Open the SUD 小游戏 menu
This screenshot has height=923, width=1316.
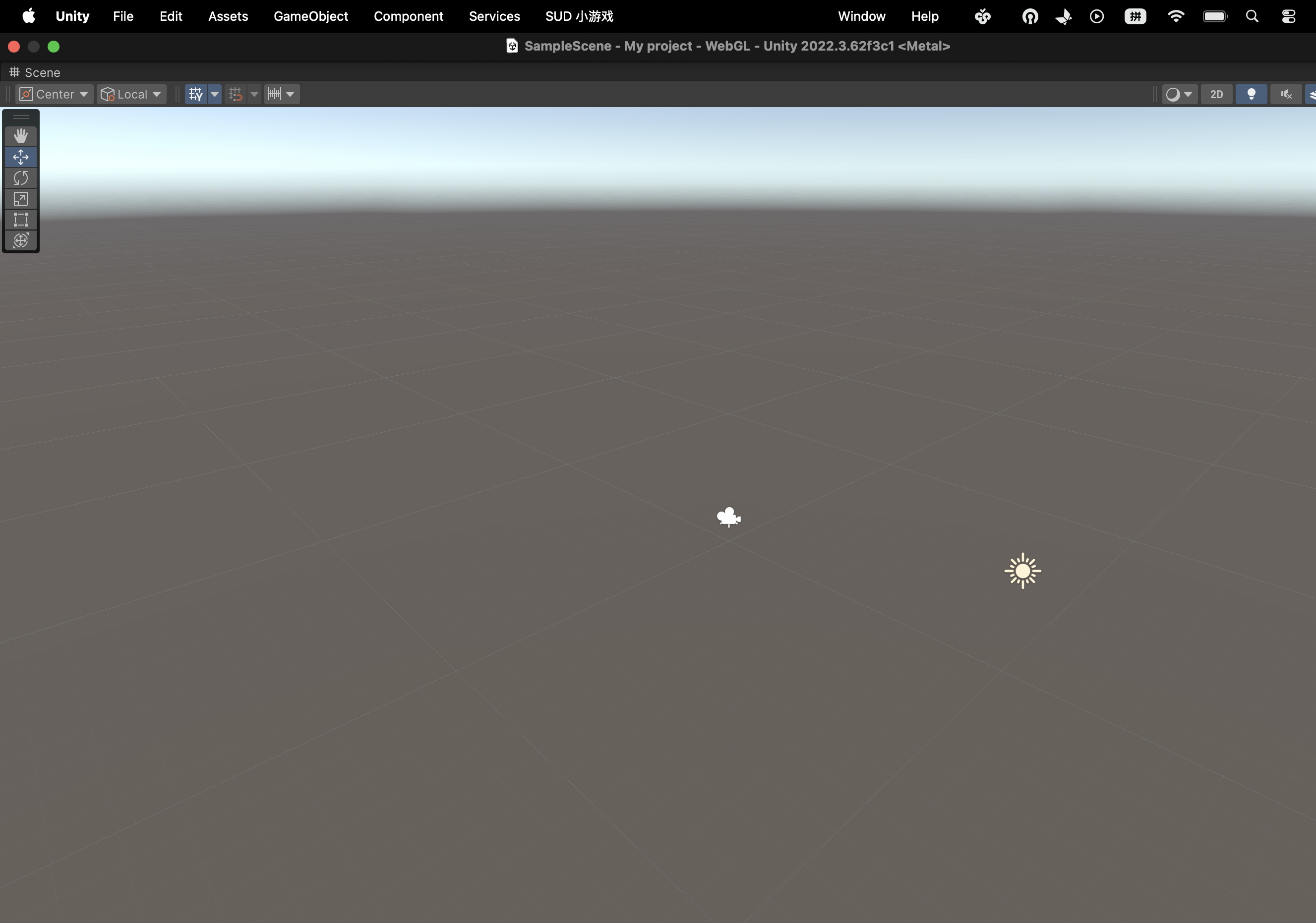click(x=579, y=16)
